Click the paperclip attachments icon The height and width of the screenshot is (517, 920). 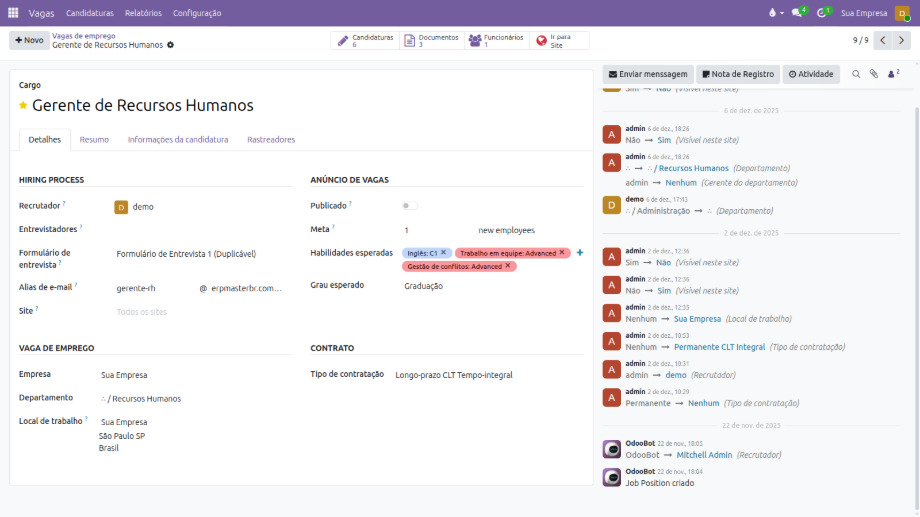pos(873,74)
